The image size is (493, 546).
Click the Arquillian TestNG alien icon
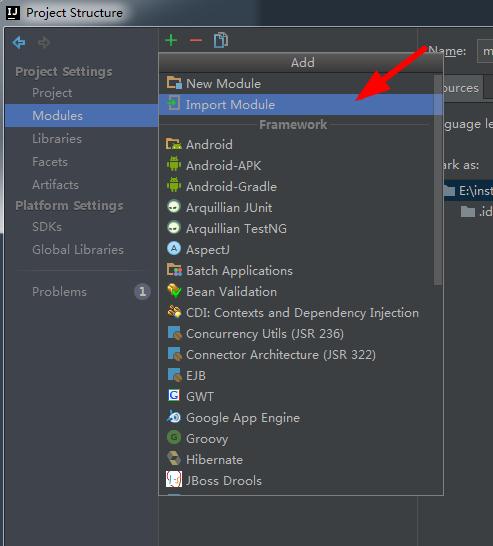click(x=174, y=228)
